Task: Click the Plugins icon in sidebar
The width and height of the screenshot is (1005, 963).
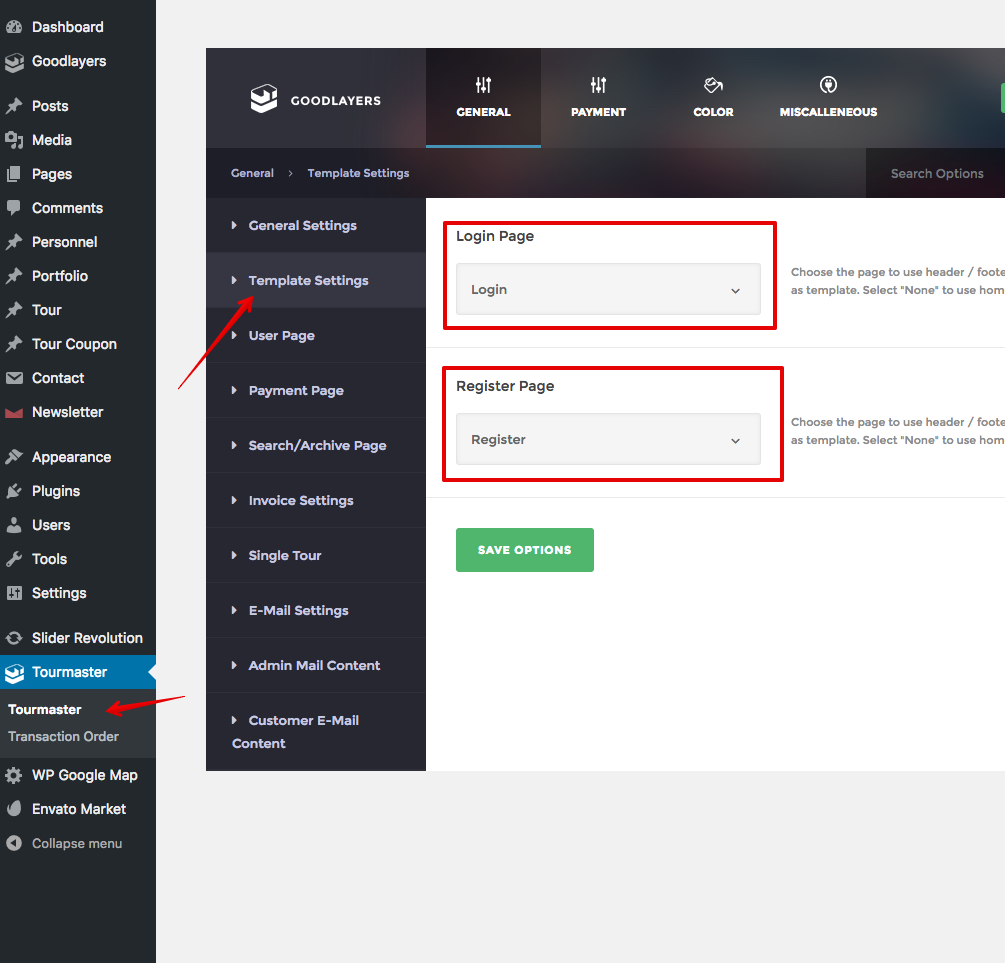Action: click(x=14, y=491)
